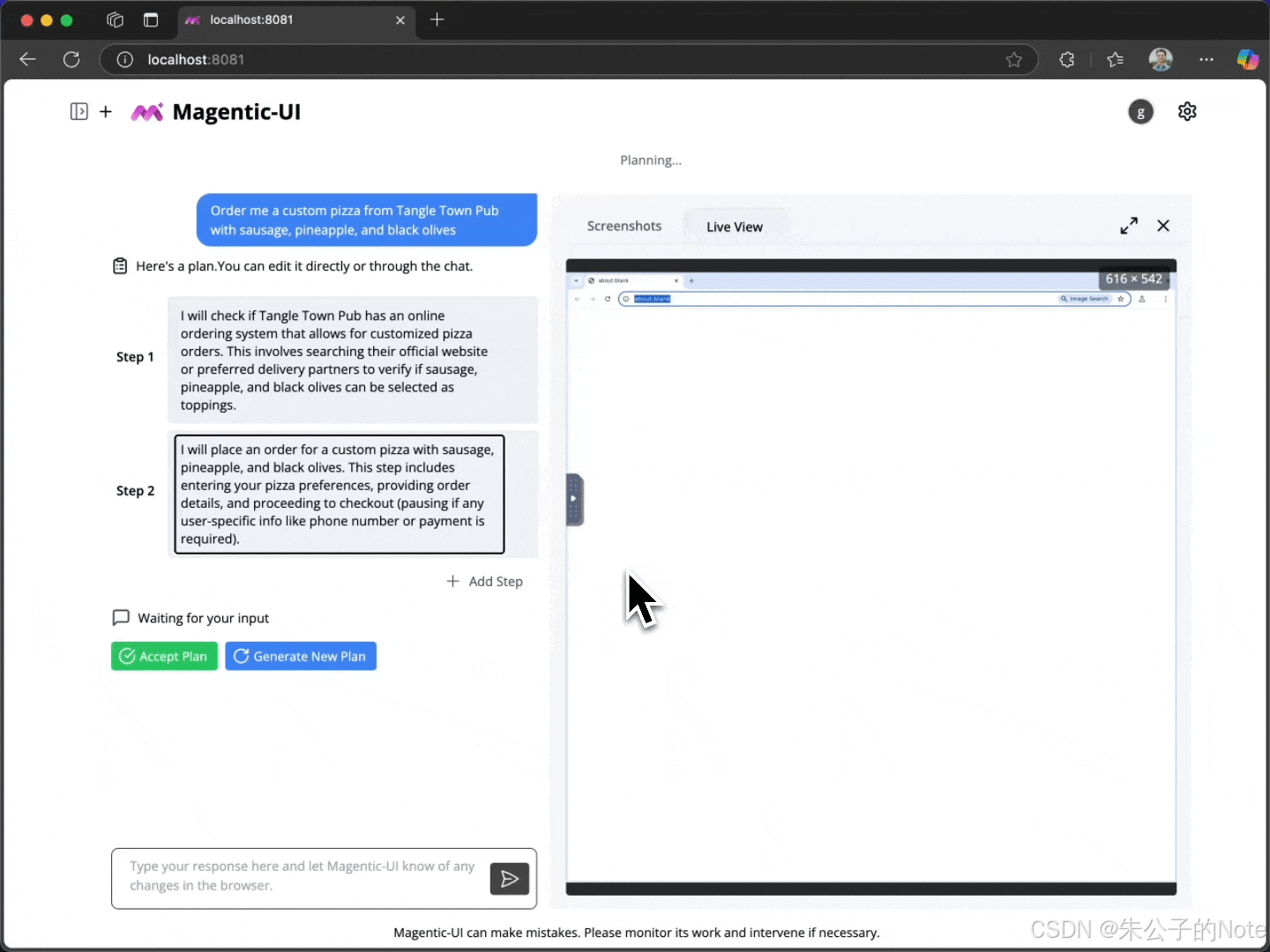1270x952 pixels.
Task: Open the user avatar labeled g
Action: click(1140, 112)
